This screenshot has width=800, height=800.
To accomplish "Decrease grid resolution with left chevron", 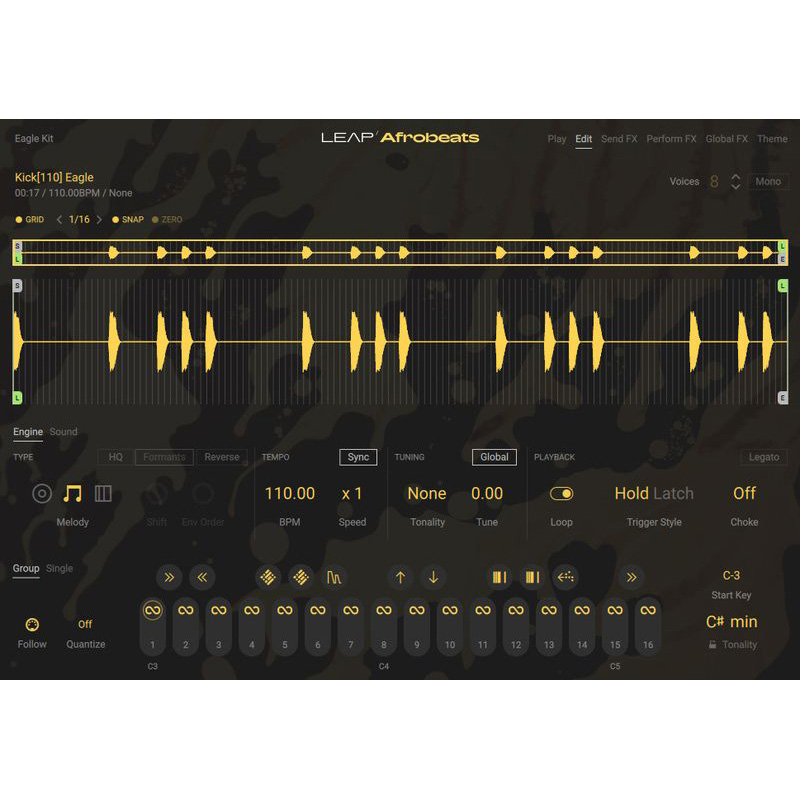I will [59, 219].
